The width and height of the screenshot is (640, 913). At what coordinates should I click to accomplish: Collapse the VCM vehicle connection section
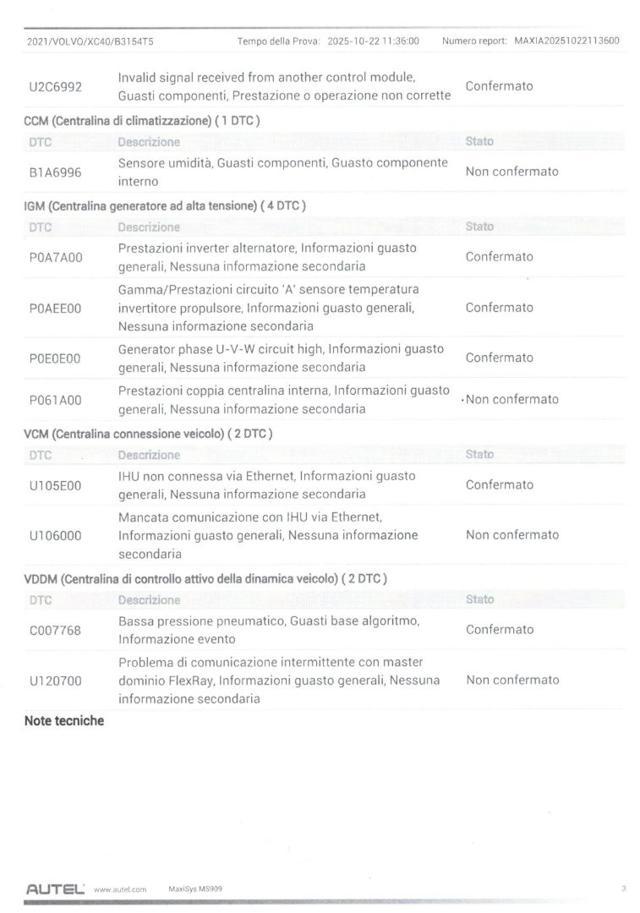click(148, 433)
